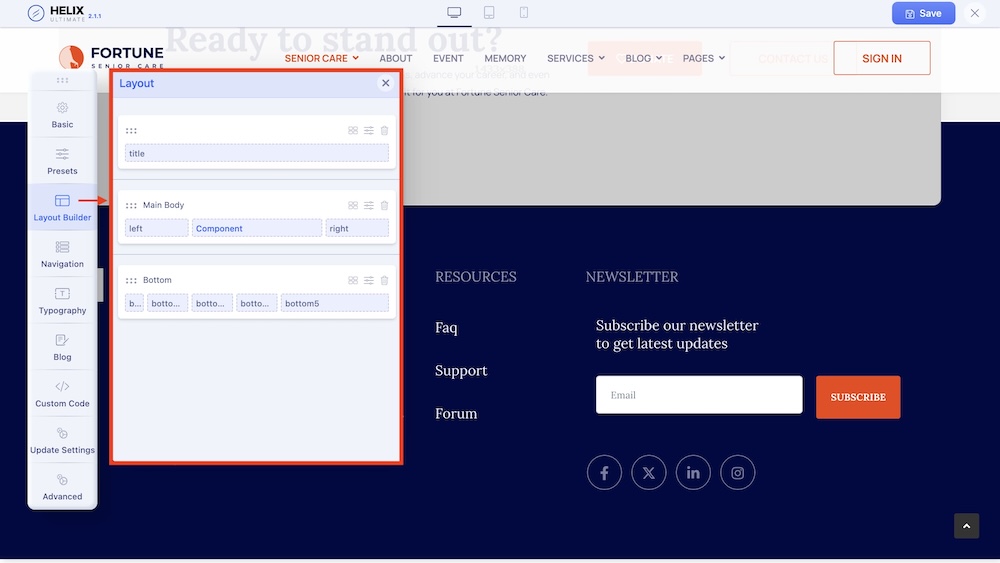This screenshot has width=1000, height=563.
Task: Open the Custom Code panel
Action: coord(62,393)
